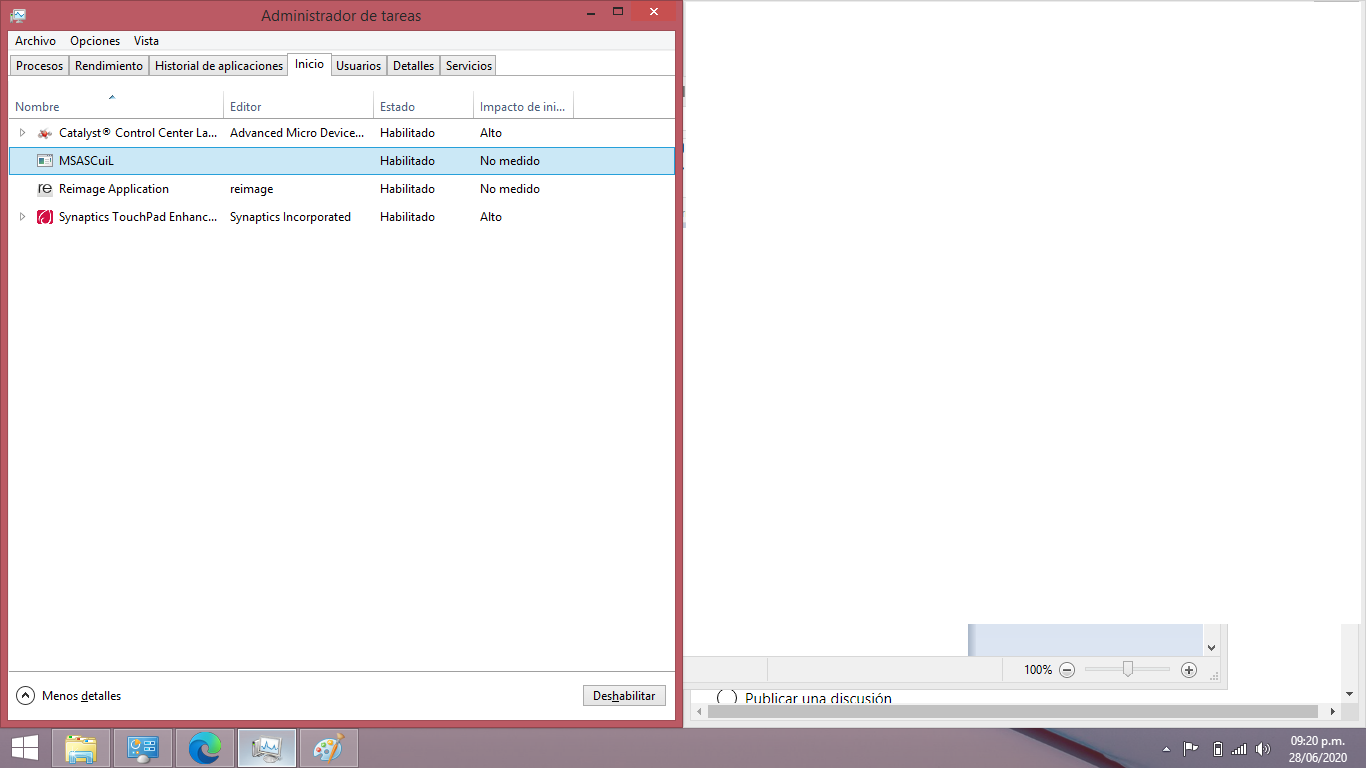Click the 'reimage' editor cell
Screen dimensions: 1366x768
251,189
